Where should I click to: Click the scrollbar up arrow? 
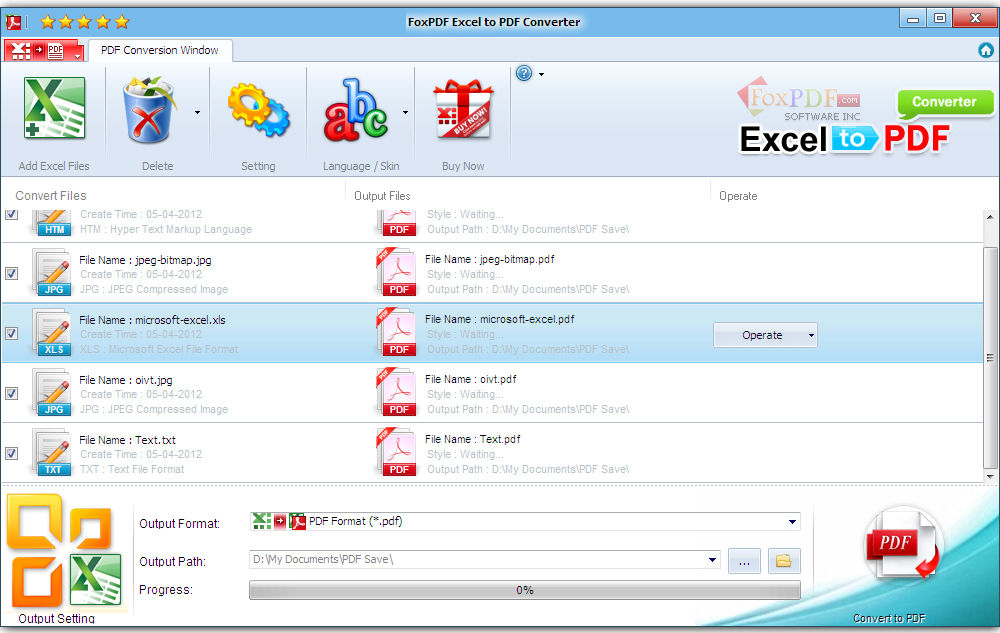coord(990,217)
